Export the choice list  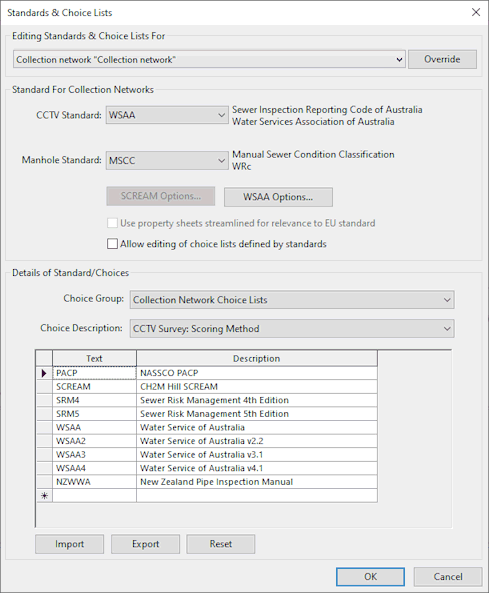coord(145,544)
